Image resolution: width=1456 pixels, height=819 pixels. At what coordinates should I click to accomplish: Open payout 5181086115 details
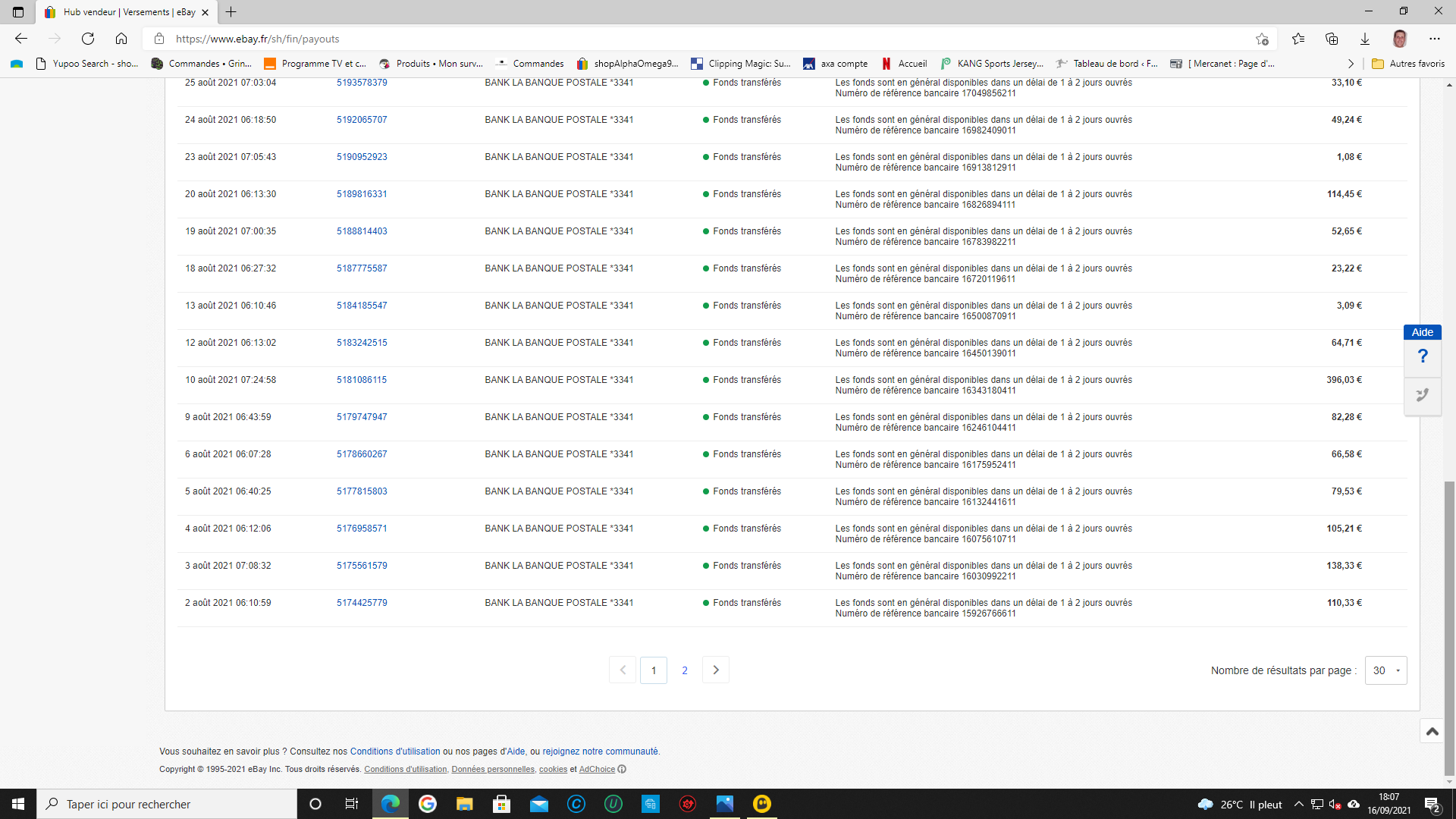point(362,380)
